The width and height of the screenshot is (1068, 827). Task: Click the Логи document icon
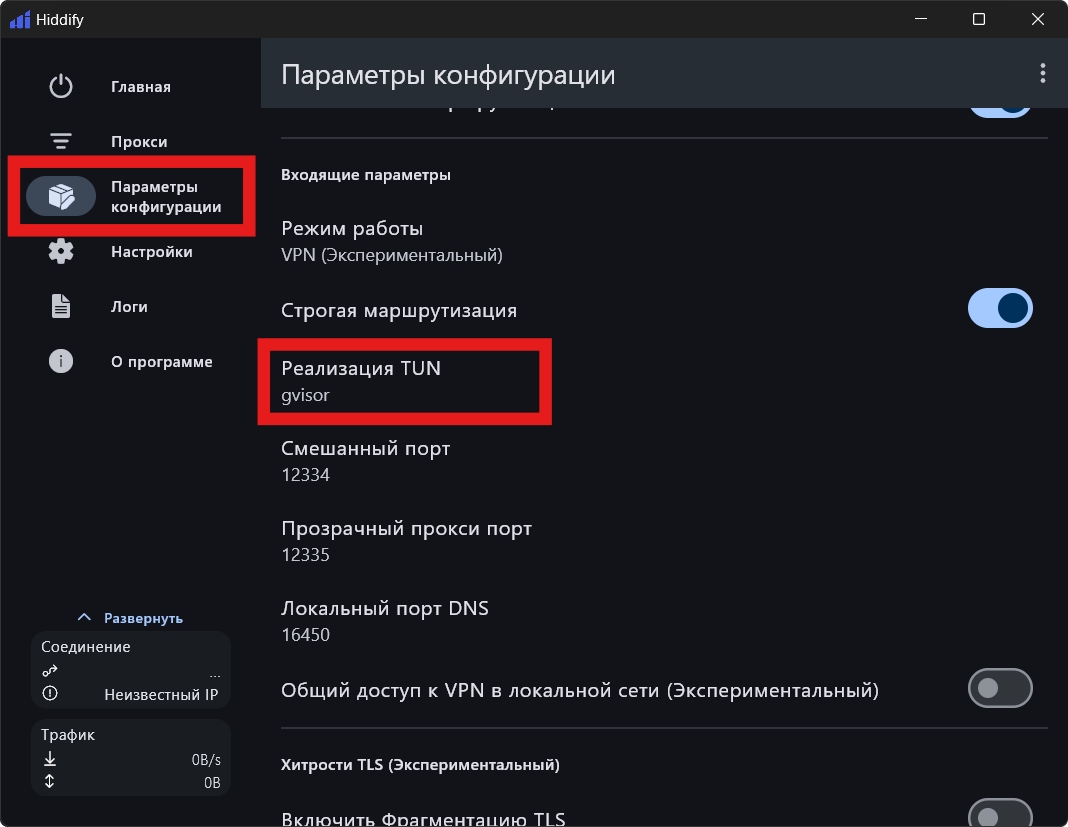(x=61, y=307)
